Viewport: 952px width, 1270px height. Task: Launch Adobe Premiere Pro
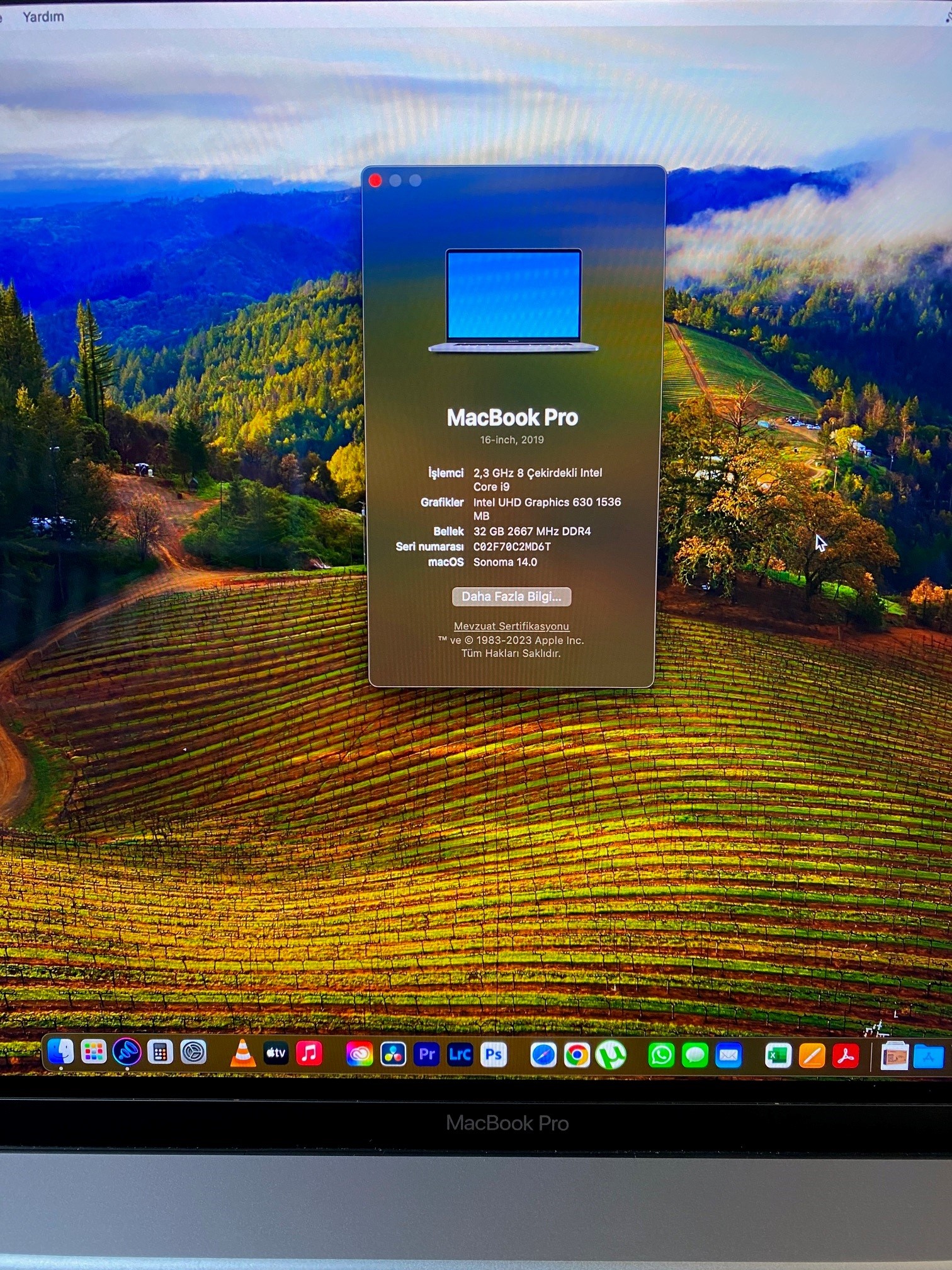pyautogui.click(x=427, y=1055)
